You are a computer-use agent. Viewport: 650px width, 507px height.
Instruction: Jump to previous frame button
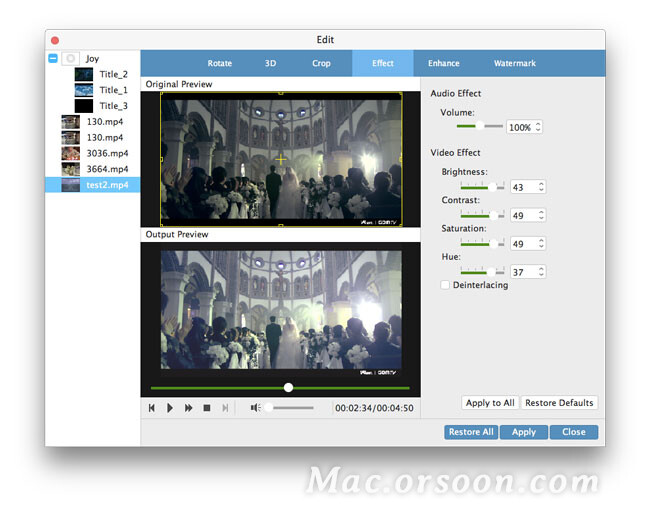click(x=152, y=408)
